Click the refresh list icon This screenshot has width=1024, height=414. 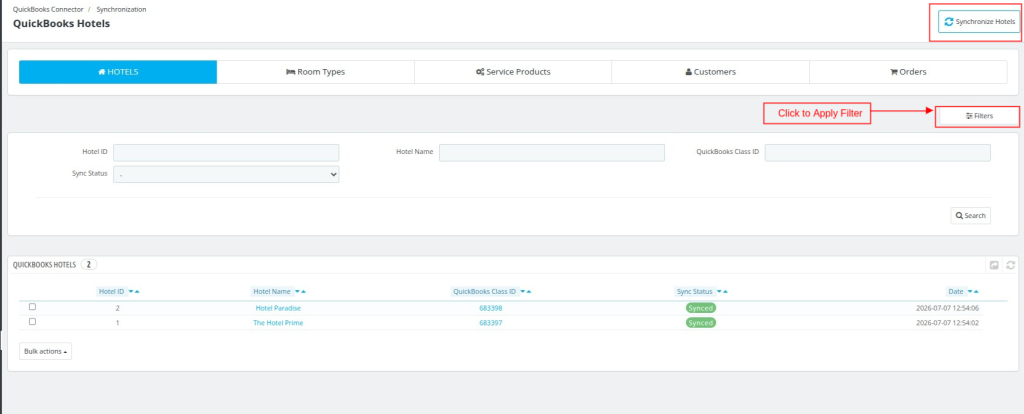click(1010, 264)
